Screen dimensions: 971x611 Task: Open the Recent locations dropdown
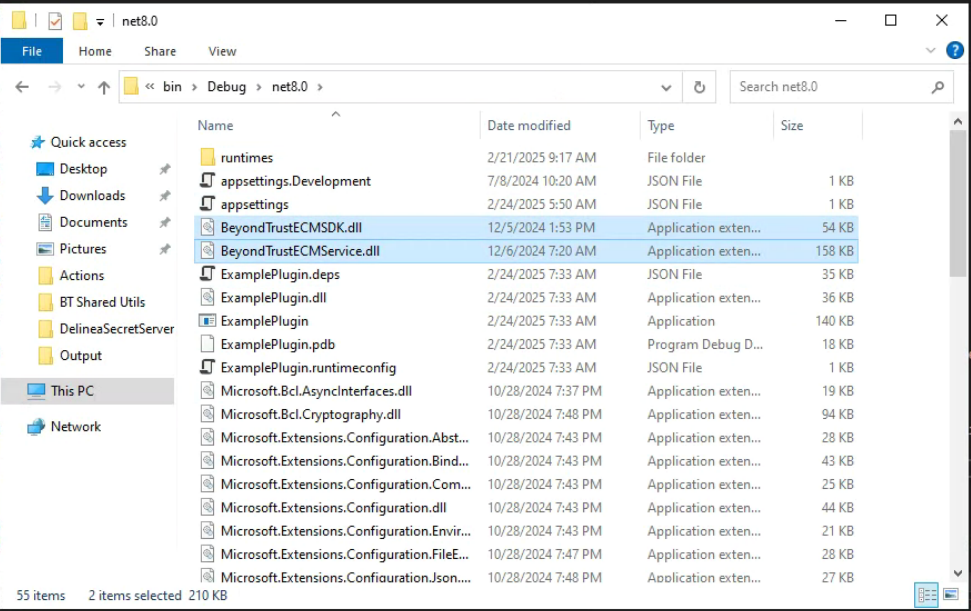click(x=81, y=87)
